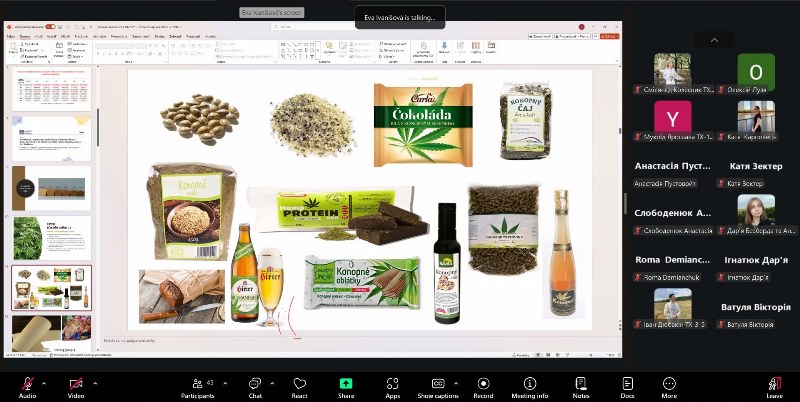Viewport: 800px width, 402px height.
Task: Select the Hirter beer bottle image
Action: pyautogui.click(x=244, y=273)
